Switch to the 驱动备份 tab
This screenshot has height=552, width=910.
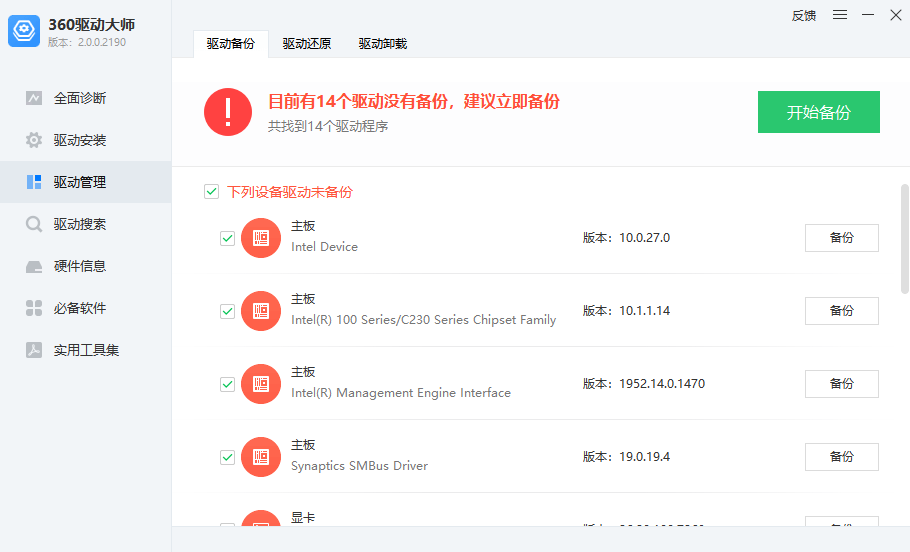pos(230,44)
